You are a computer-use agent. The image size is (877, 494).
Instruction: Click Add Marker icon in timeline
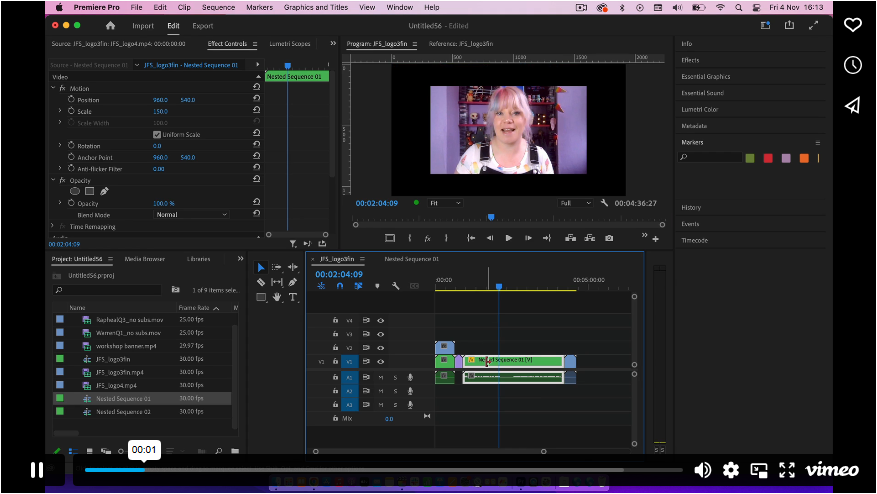[x=377, y=286]
